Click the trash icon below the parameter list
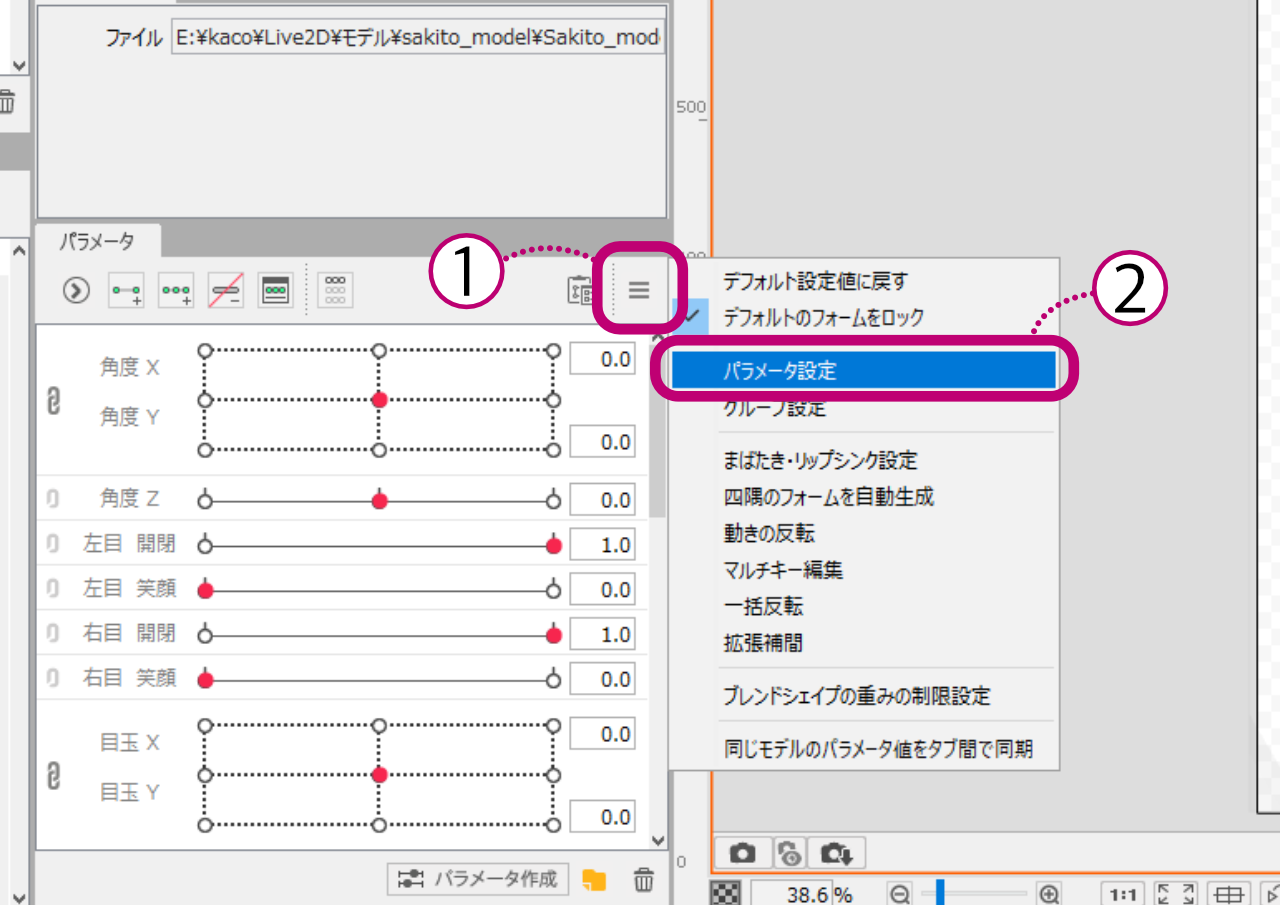Image resolution: width=1280 pixels, height=905 pixels. tap(644, 880)
